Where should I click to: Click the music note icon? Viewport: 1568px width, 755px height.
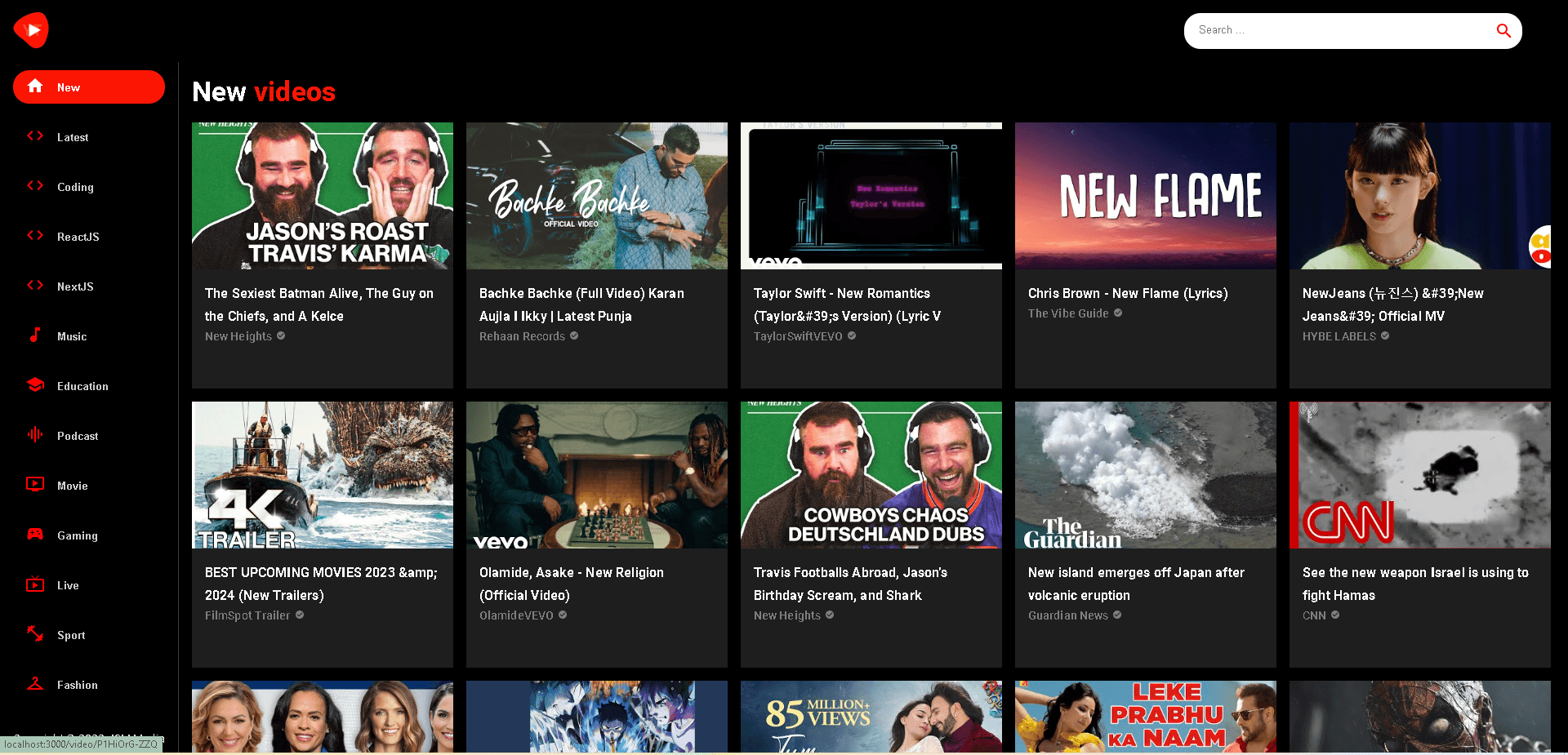tap(35, 335)
